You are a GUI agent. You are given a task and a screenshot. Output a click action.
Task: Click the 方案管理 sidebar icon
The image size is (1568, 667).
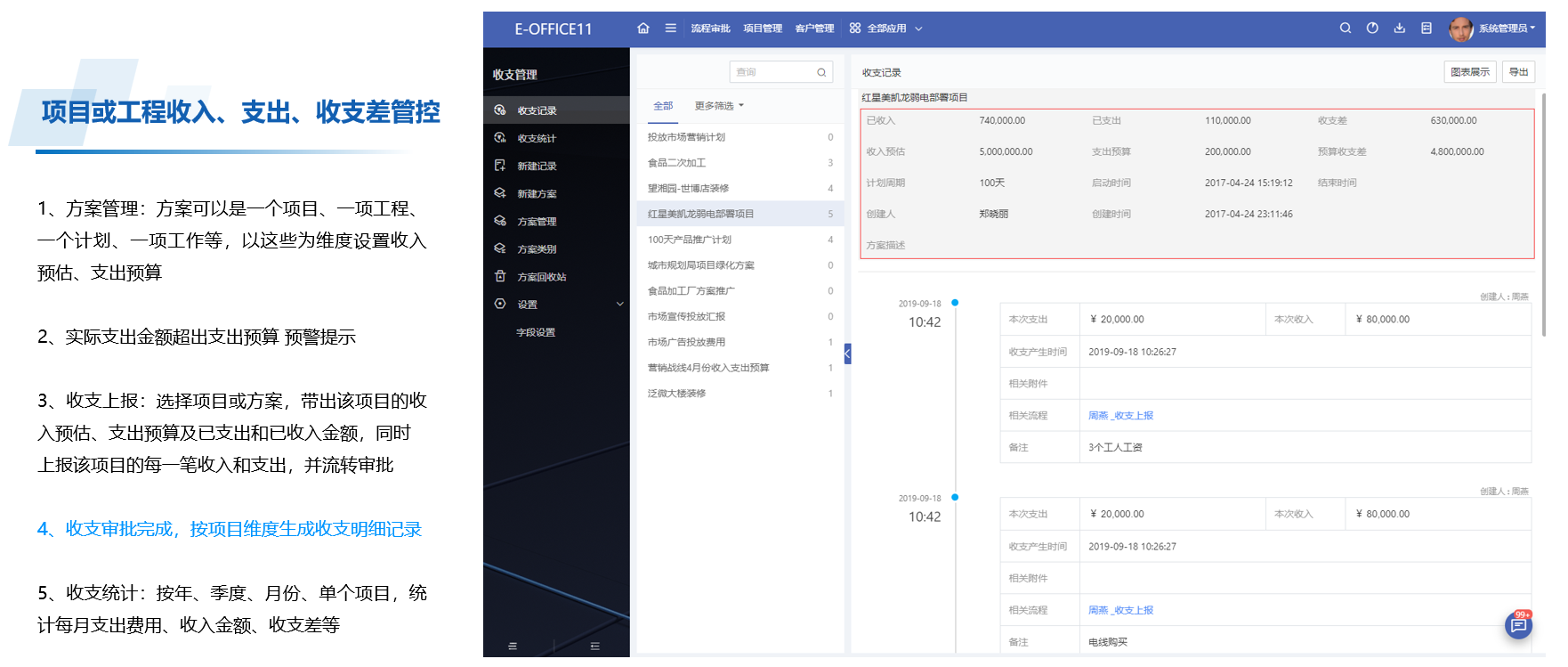coord(500,221)
